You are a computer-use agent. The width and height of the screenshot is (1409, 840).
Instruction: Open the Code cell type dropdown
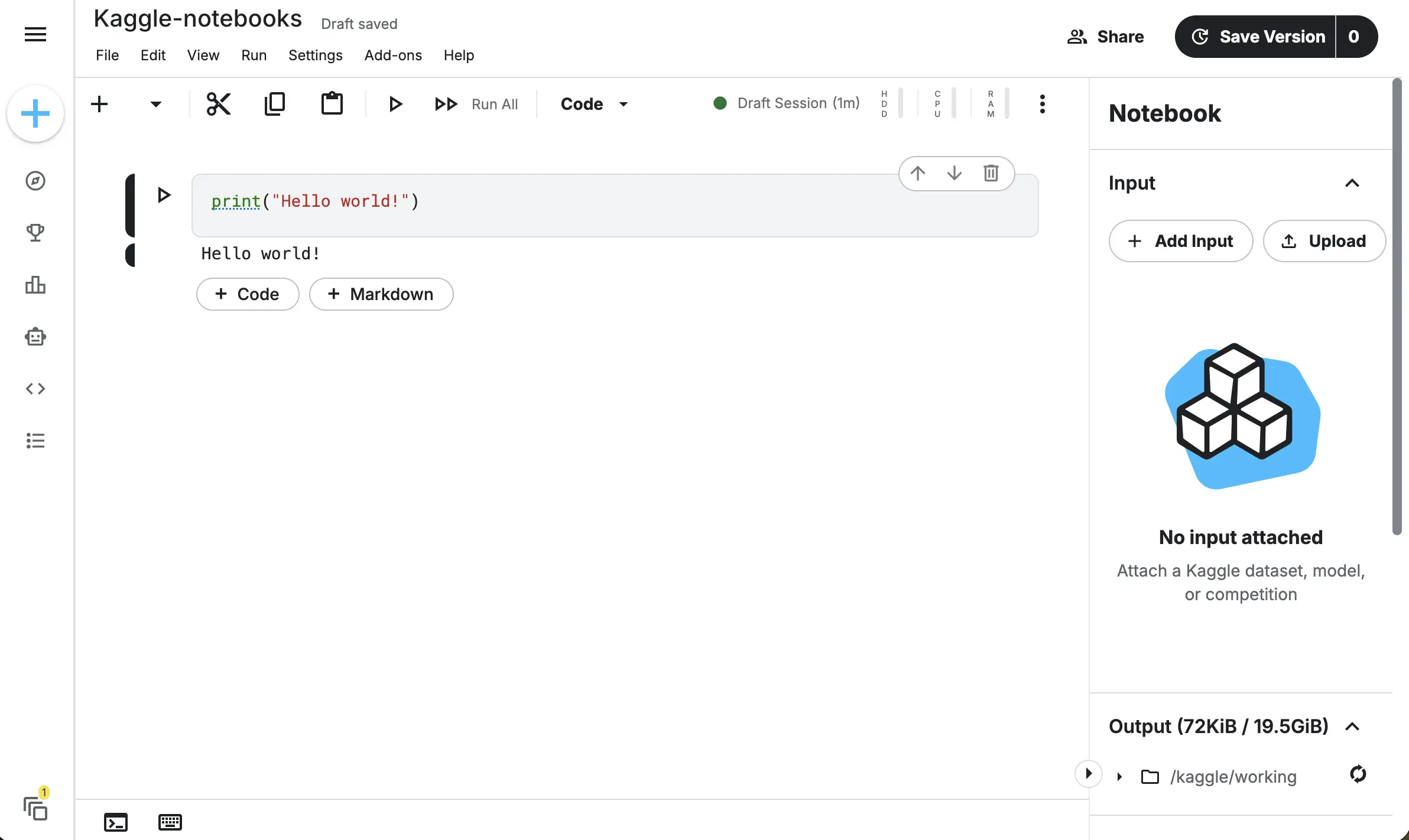point(595,105)
